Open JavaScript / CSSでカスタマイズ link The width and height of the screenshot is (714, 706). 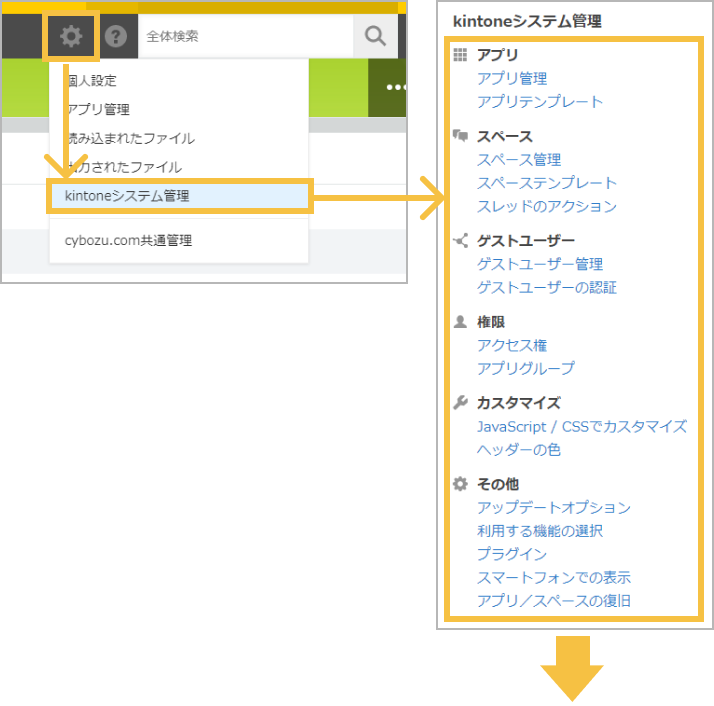[582, 426]
